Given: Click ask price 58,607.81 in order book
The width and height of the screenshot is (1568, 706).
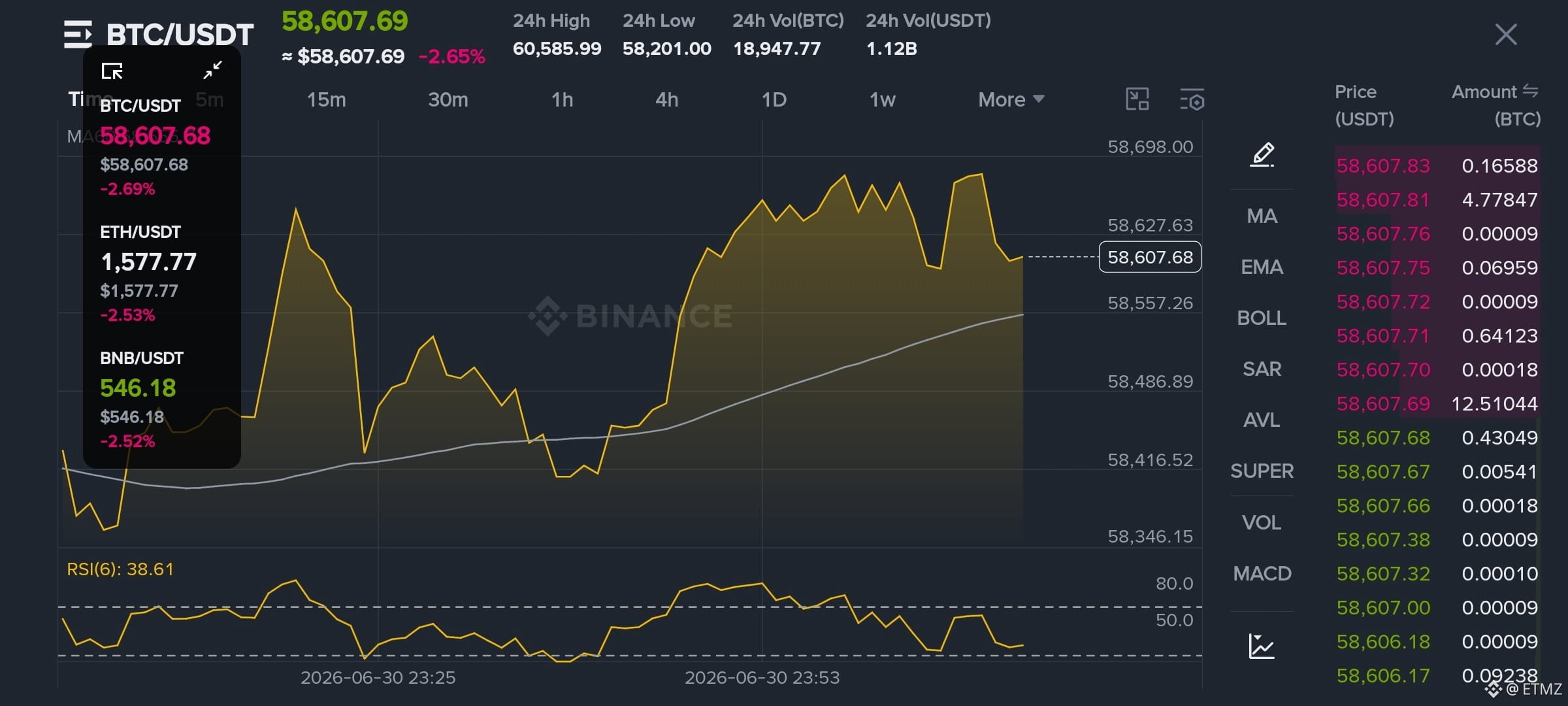Looking at the screenshot, I should [1383, 199].
